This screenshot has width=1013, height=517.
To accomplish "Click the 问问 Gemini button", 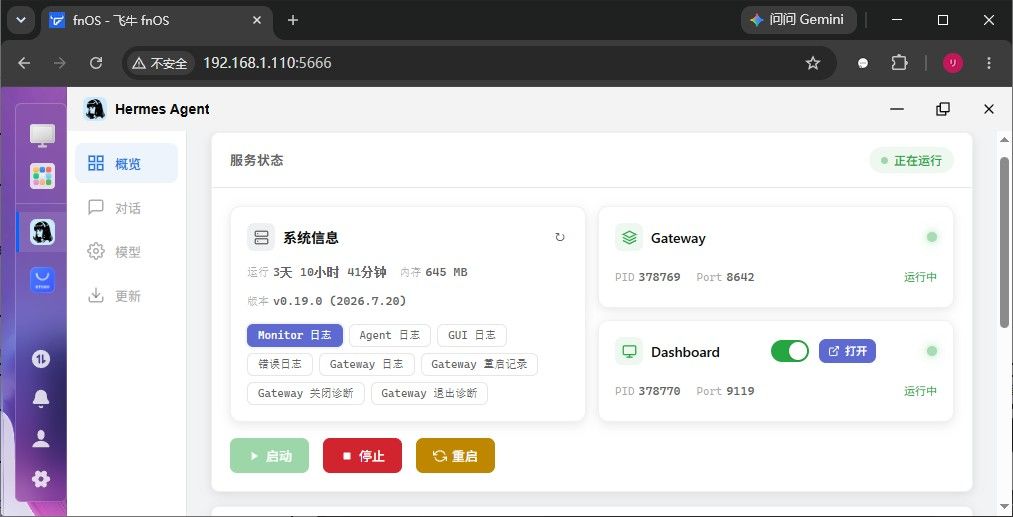I will coord(799,20).
